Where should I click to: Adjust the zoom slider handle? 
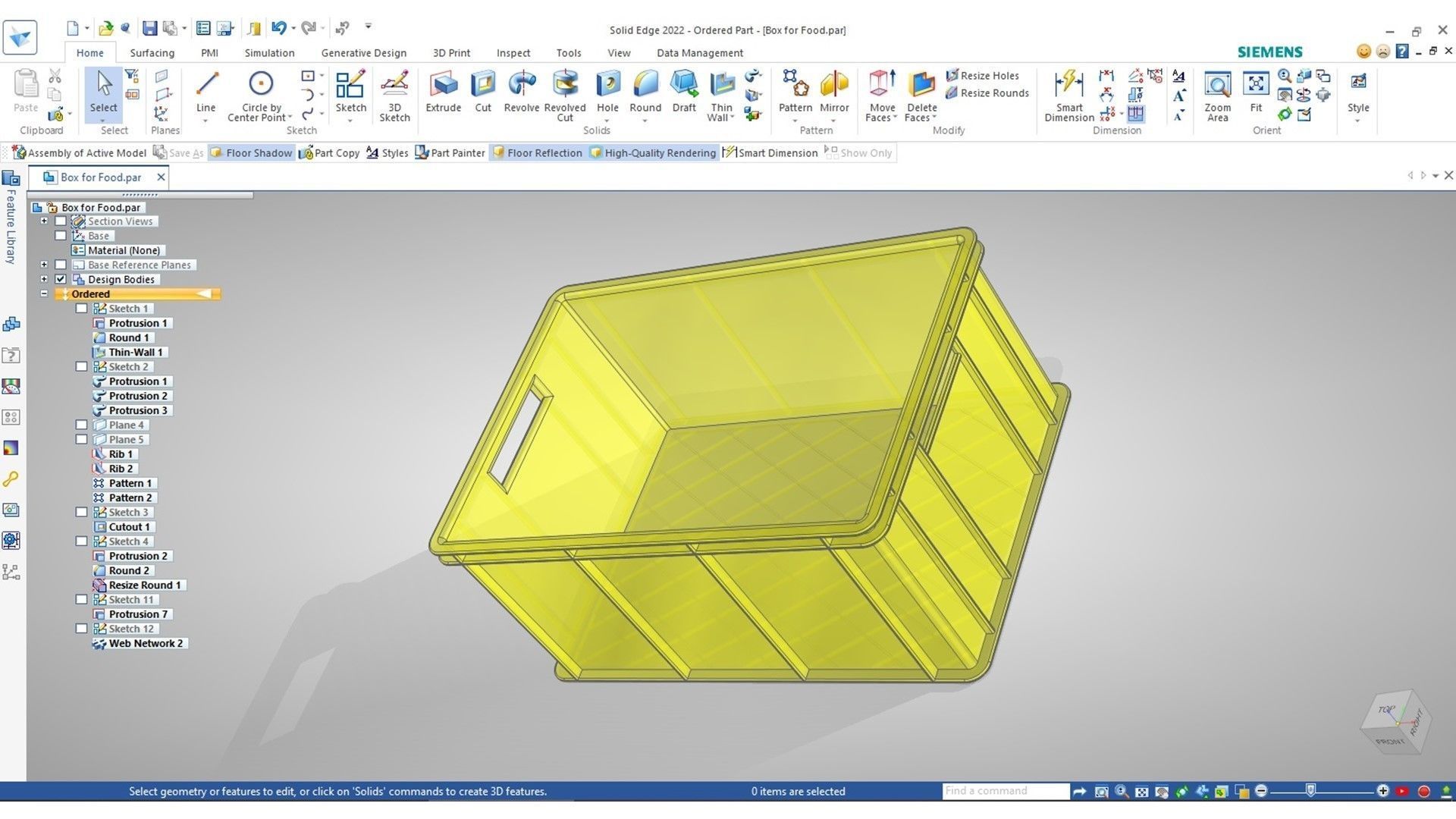(x=1310, y=791)
